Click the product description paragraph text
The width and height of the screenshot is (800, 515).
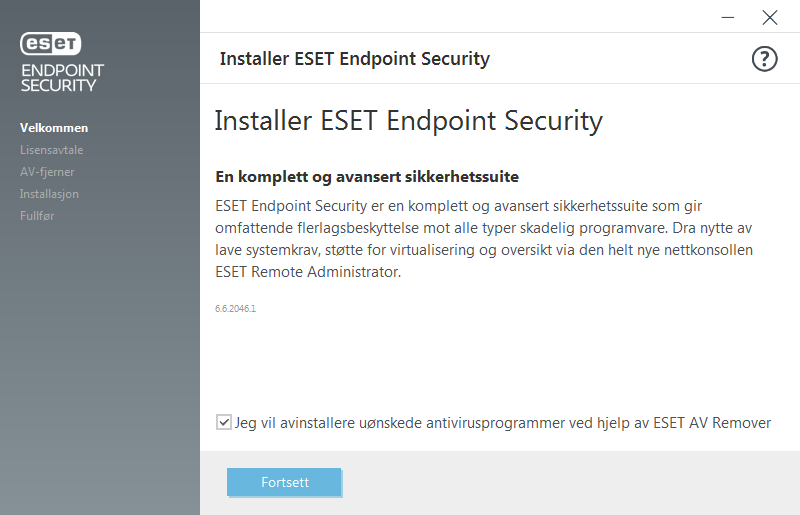(484, 239)
